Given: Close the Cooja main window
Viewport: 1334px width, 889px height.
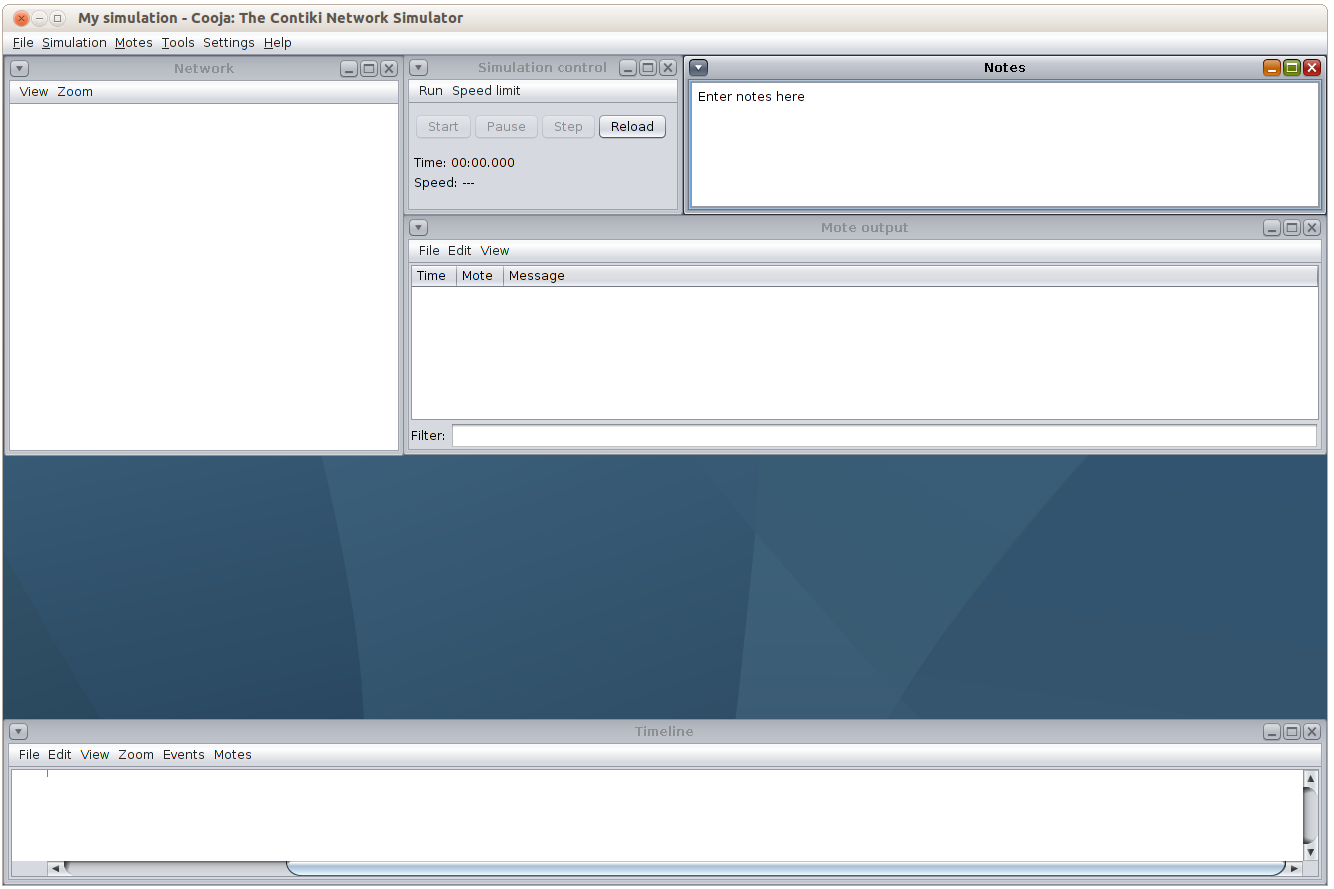Looking at the screenshot, I should (21, 18).
